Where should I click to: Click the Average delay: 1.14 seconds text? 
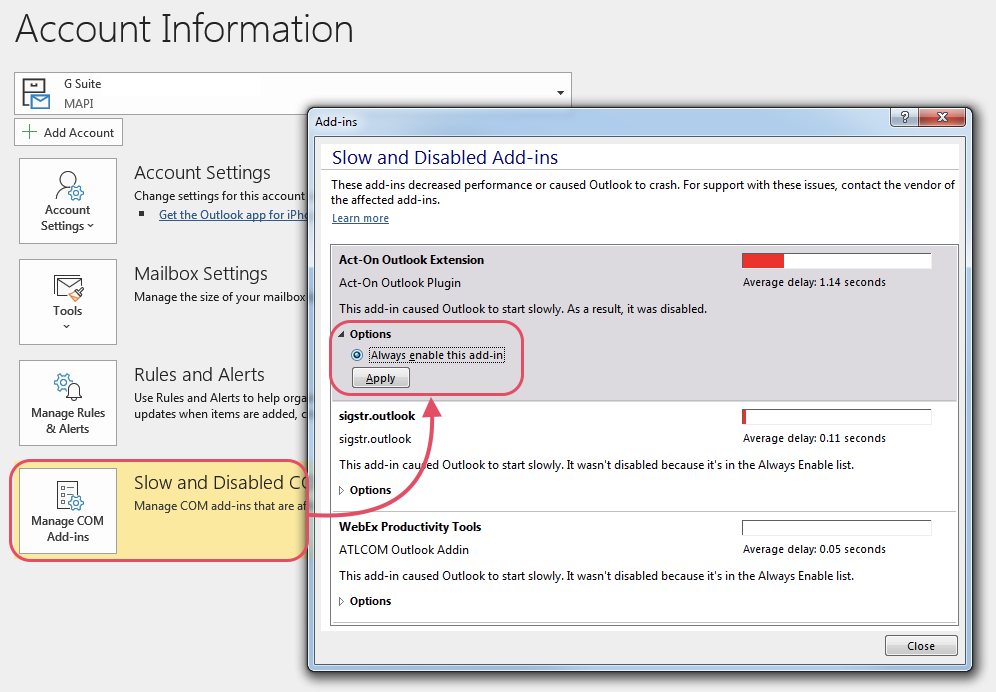tap(814, 282)
